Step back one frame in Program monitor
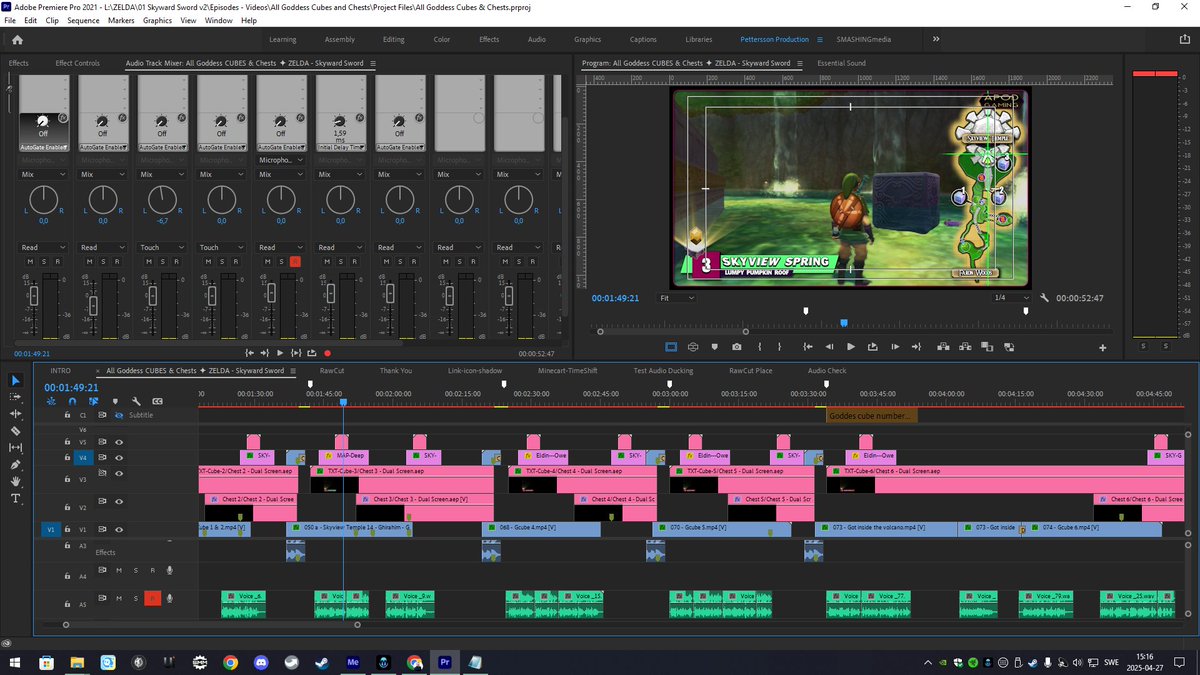The image size is (1200, 675). pyautogui.click(x=829, y=347)
